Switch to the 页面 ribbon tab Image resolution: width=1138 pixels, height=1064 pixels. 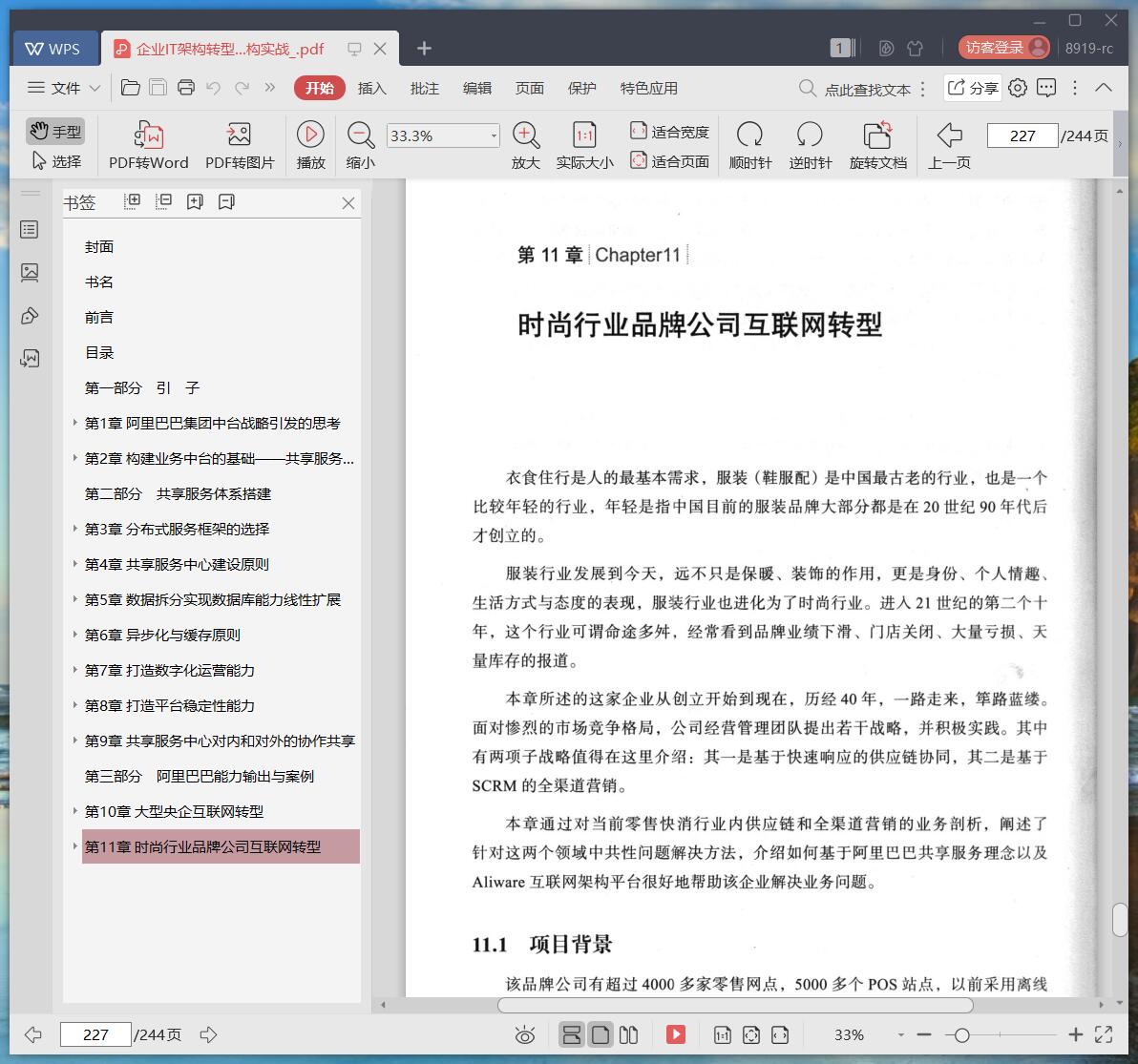point(529,88)
